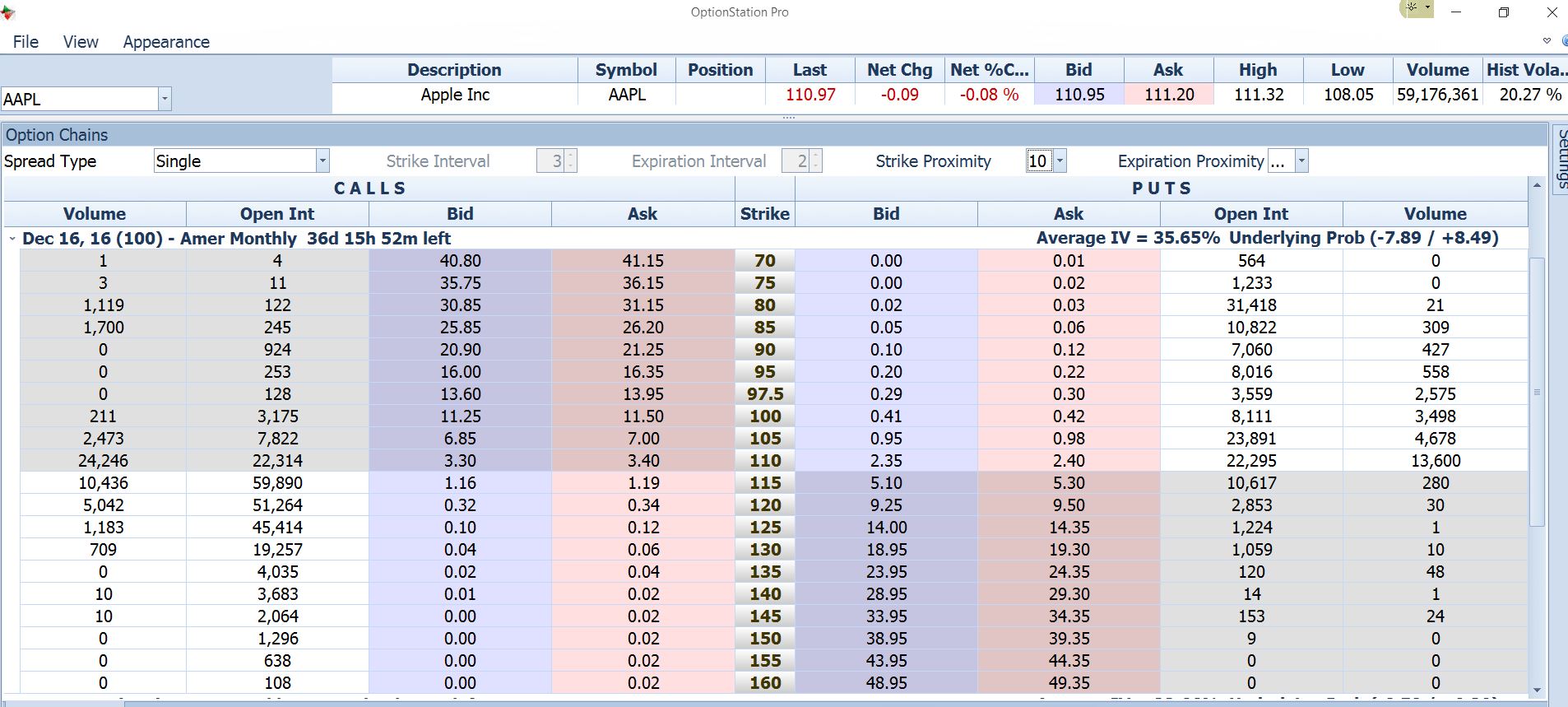The width and height of the screenshot is (1568, 707).
Task: Click the option chain vertical scrollbar thumb
Action: pos(1536,392)
